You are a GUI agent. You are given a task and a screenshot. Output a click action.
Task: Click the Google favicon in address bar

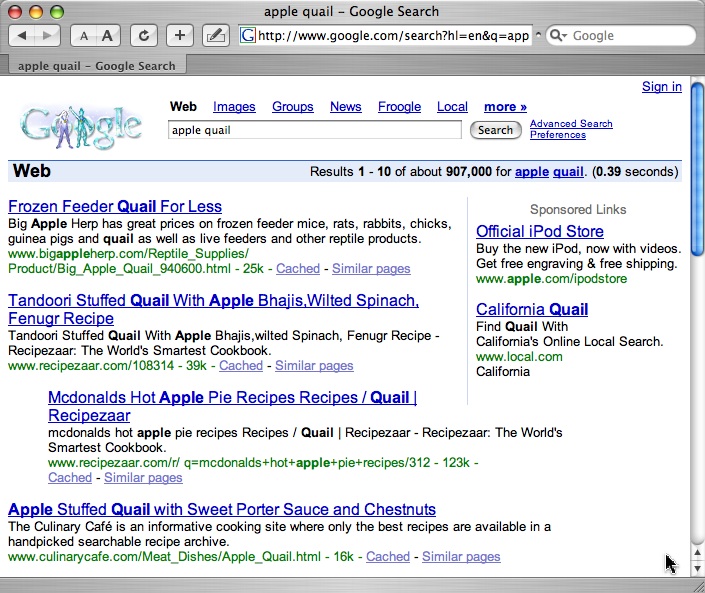pos(248,36)
